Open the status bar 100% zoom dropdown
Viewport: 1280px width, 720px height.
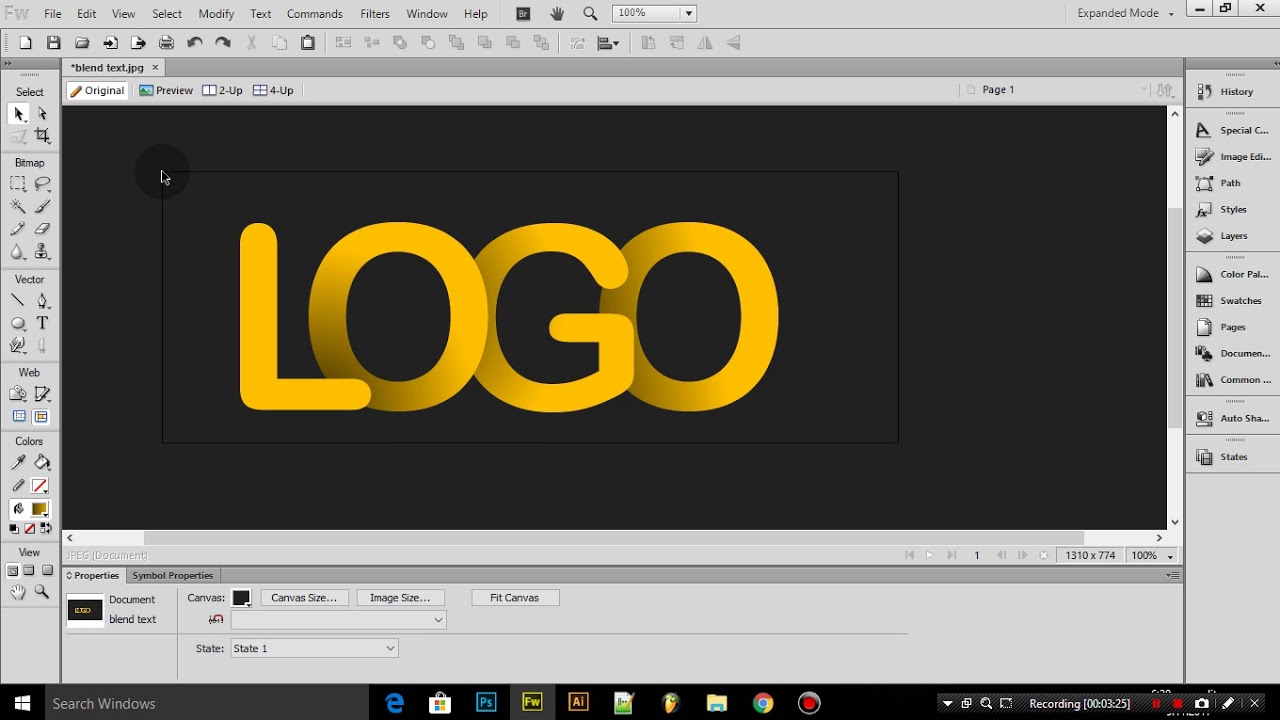click(x=1151, y=556)
